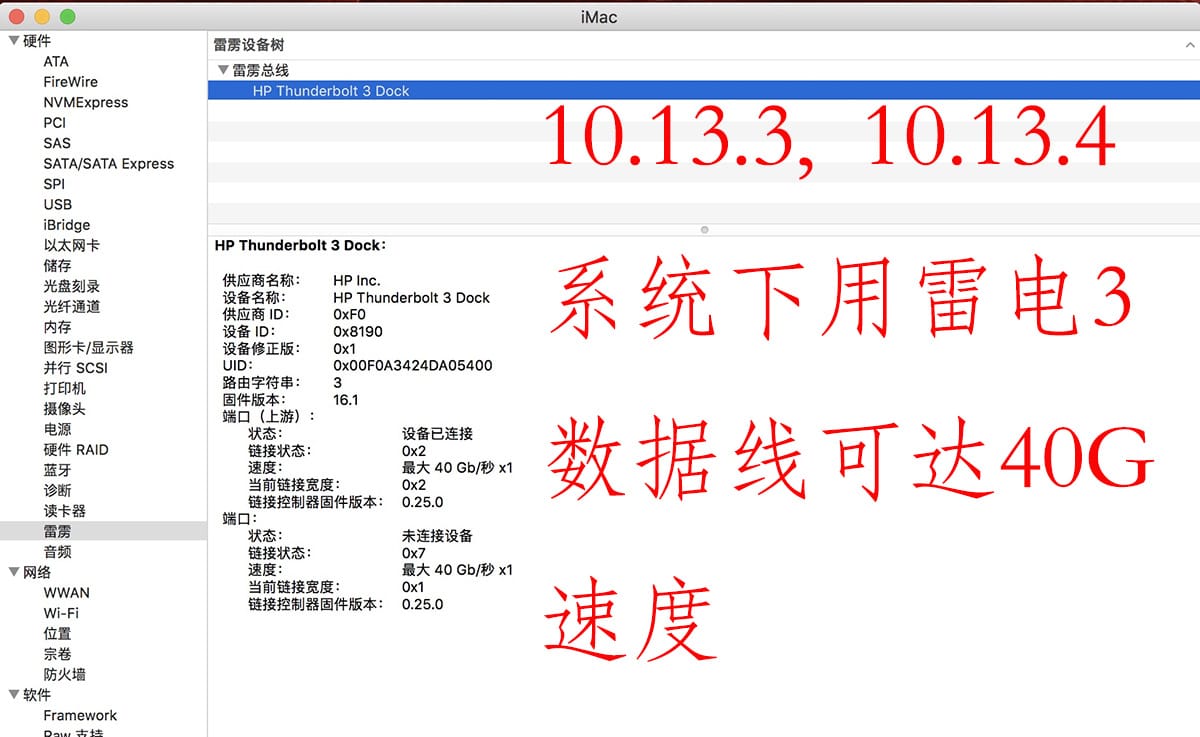Collapse the 网络 section in sidebar
This screenshot has height=737, width=1200.
pos(13,573)
